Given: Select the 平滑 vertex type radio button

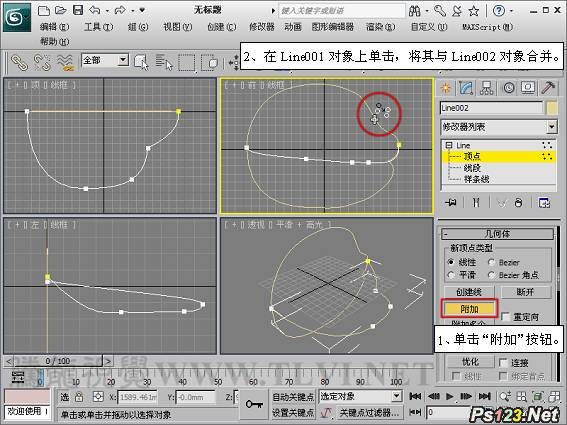Looking at the screenshot, I should click(x=451, y=275).
